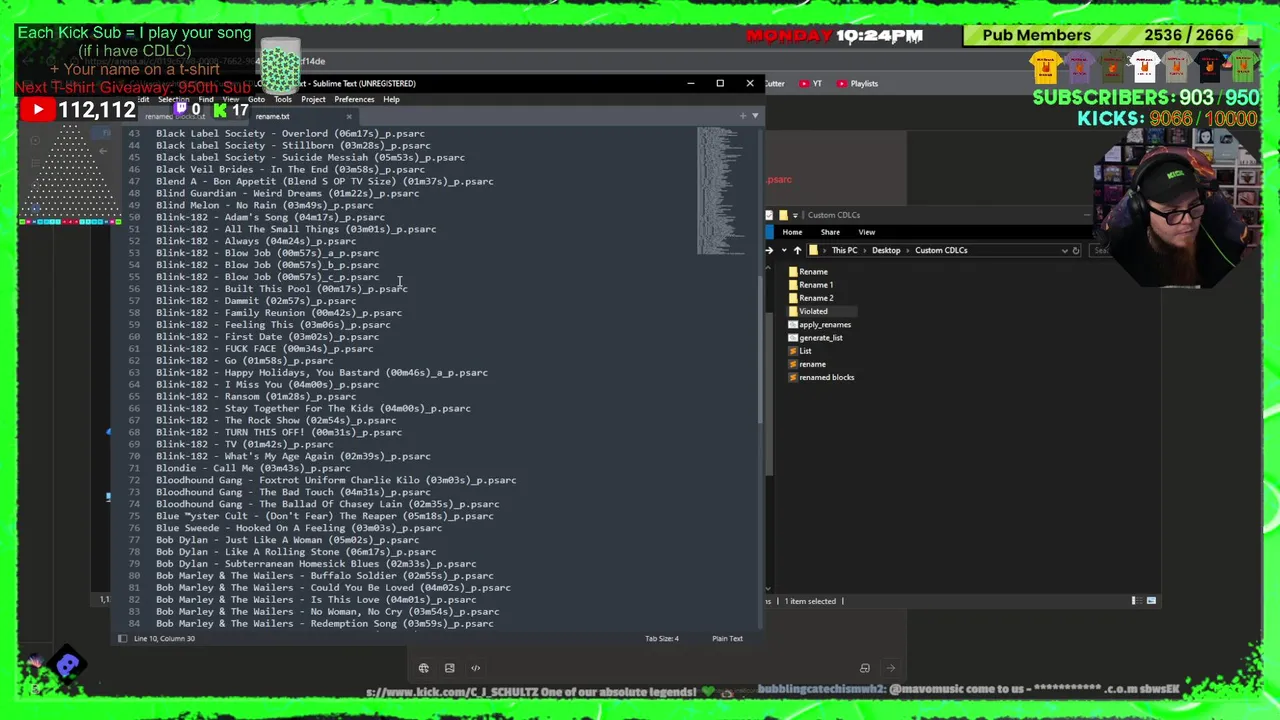Click This PC in the address path

click(844, 250)
